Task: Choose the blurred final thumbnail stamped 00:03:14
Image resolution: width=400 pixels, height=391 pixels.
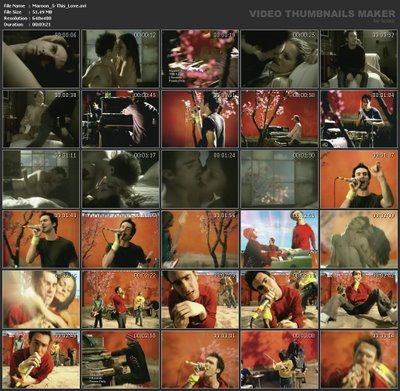Action: click(359, 359)
